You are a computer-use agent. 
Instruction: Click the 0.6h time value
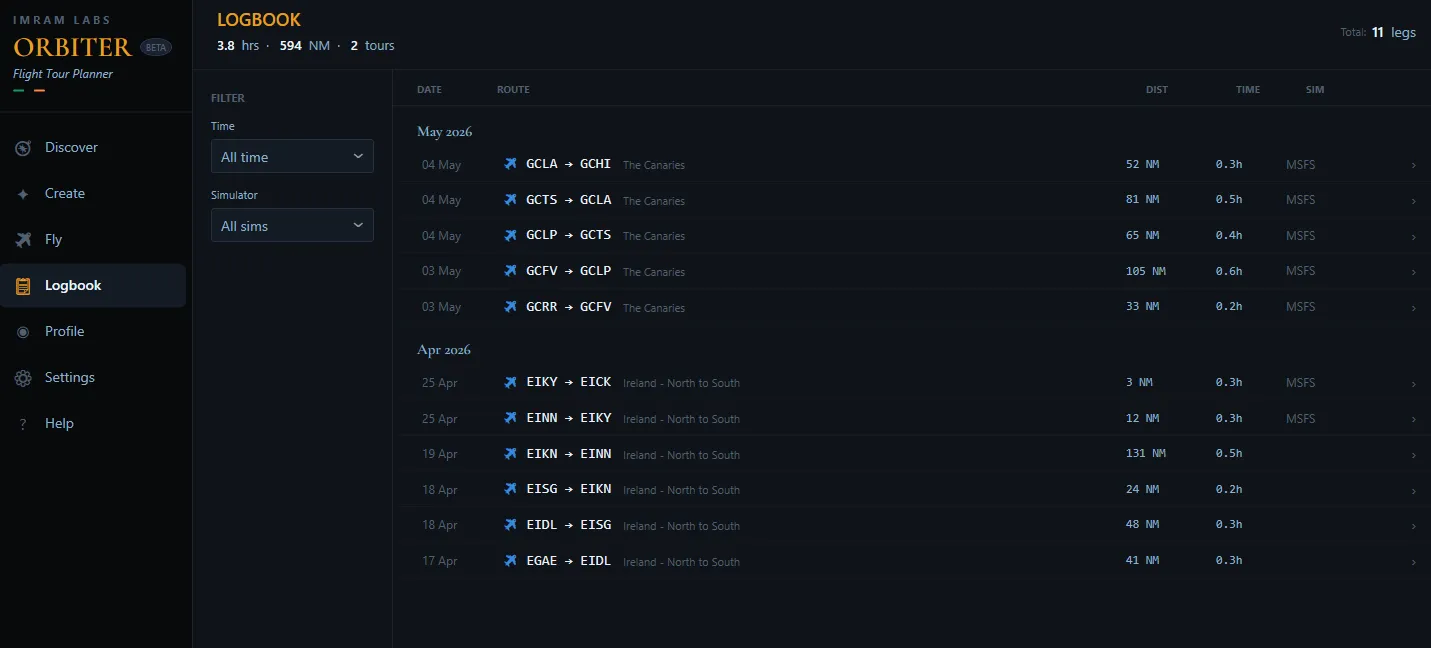click(1229, 271)
